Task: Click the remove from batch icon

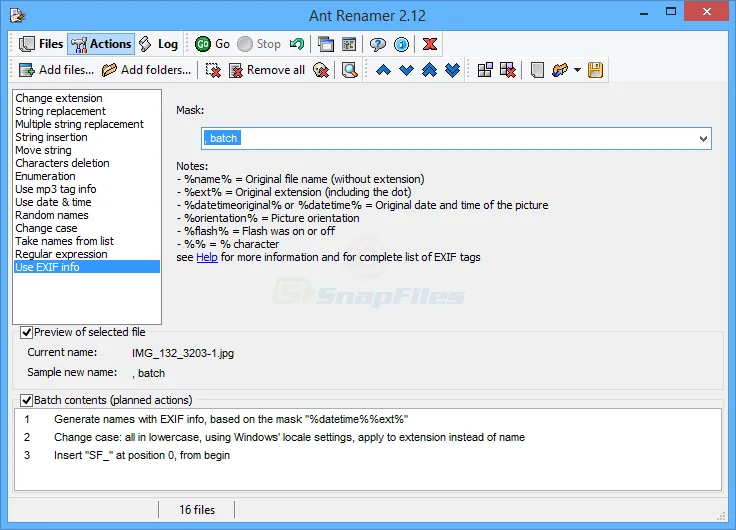Action: 508,70
